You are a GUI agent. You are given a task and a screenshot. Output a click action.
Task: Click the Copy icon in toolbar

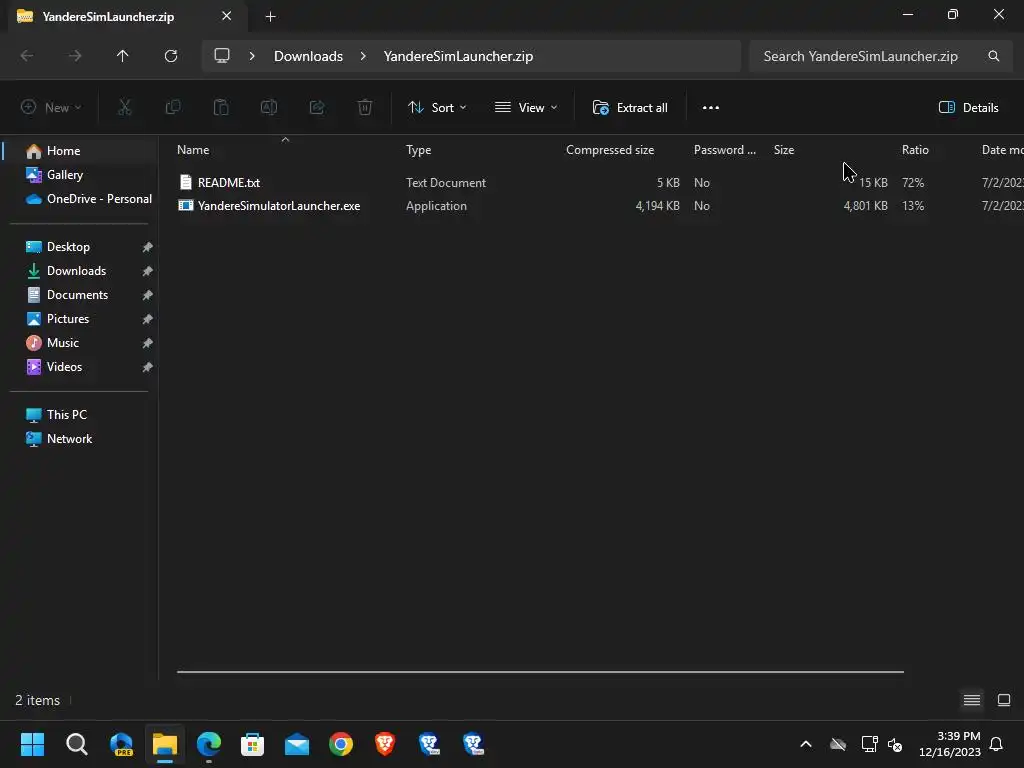coord(173,107)
